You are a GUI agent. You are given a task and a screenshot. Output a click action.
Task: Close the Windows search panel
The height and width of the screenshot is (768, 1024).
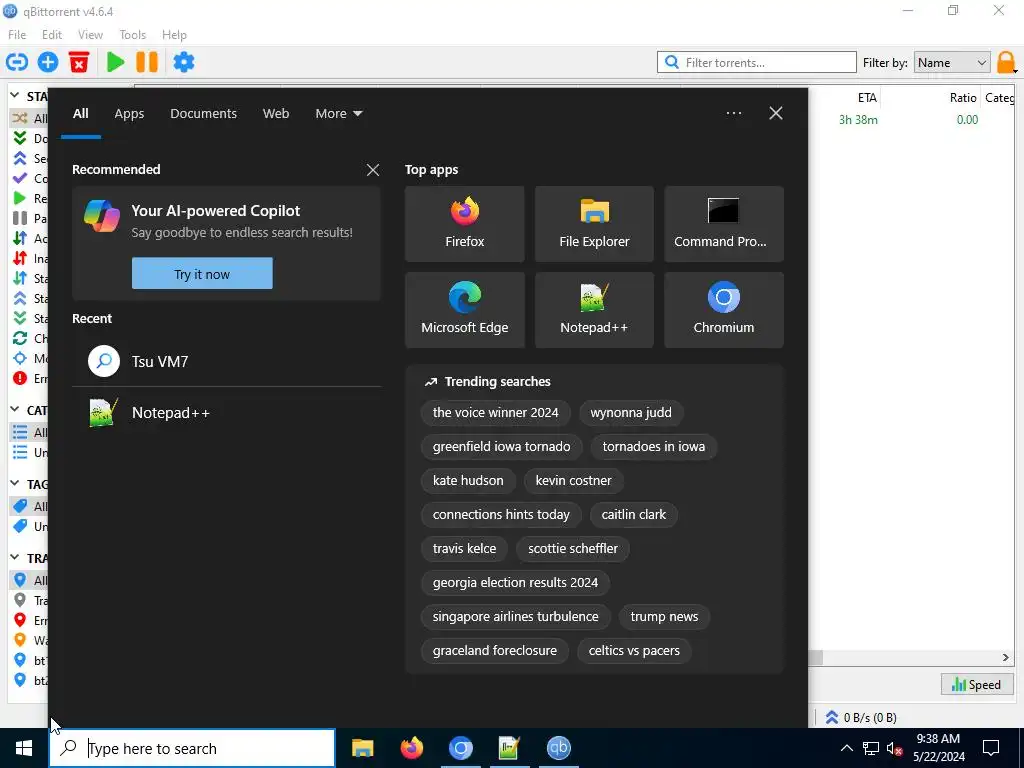click(x=776, y=113)
